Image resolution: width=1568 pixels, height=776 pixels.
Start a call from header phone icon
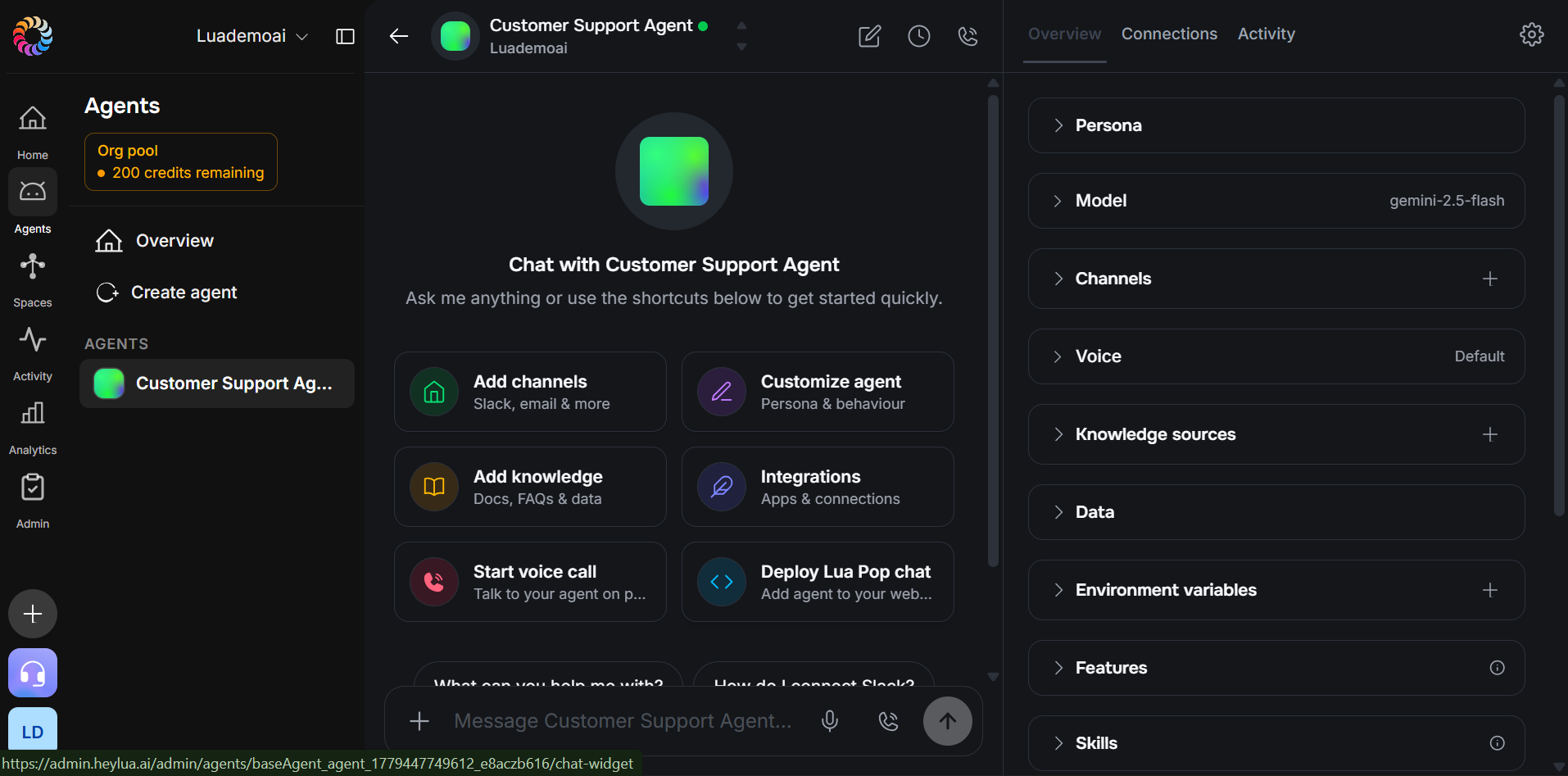(968, 36)
